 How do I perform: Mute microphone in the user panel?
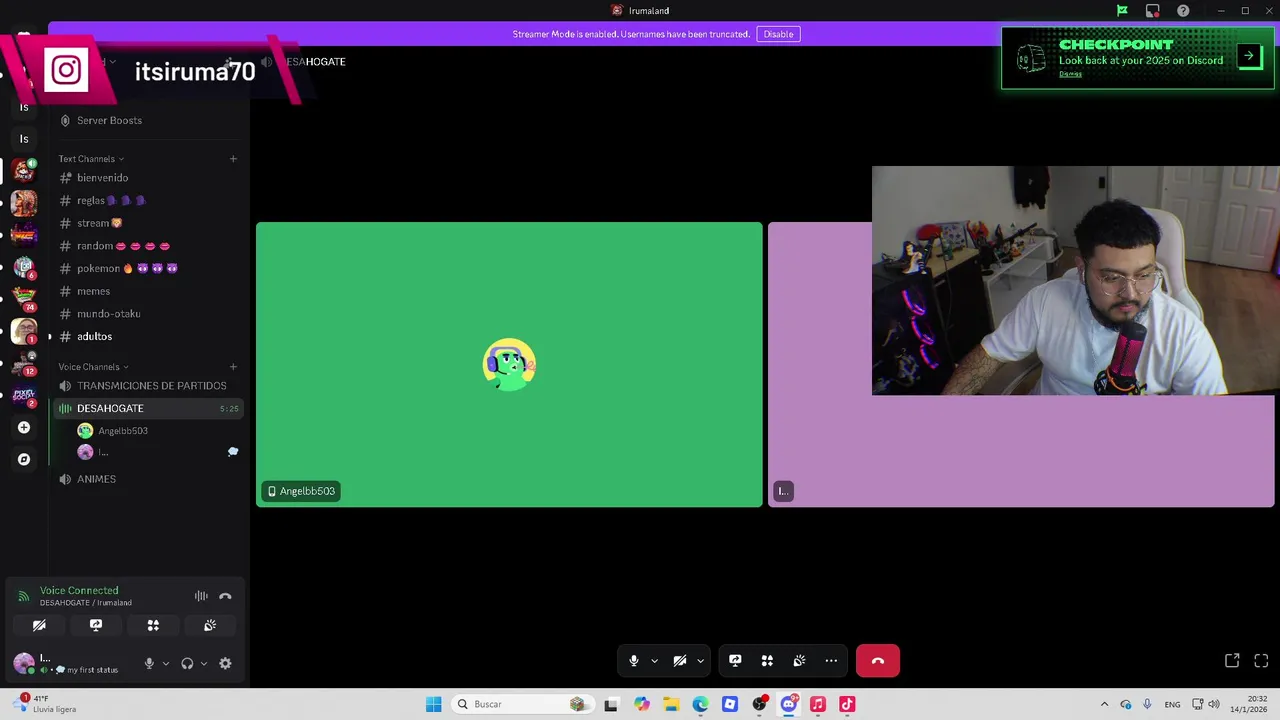click(149, 663)
